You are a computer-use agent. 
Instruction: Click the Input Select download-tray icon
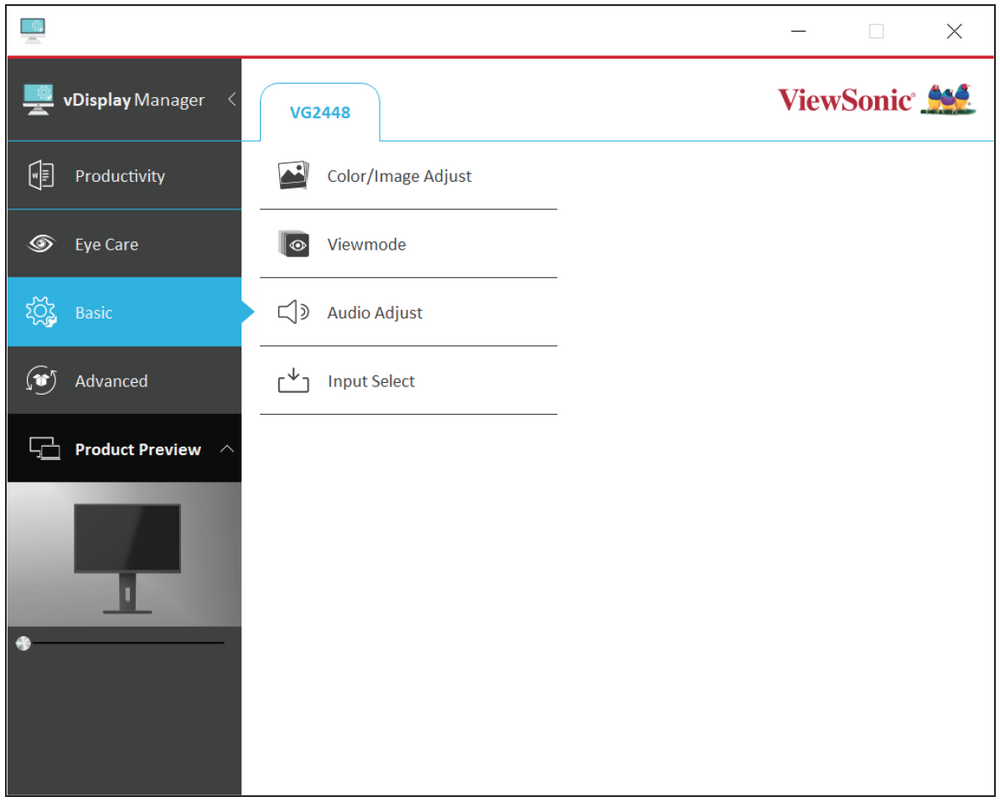(x=293, y=381)
